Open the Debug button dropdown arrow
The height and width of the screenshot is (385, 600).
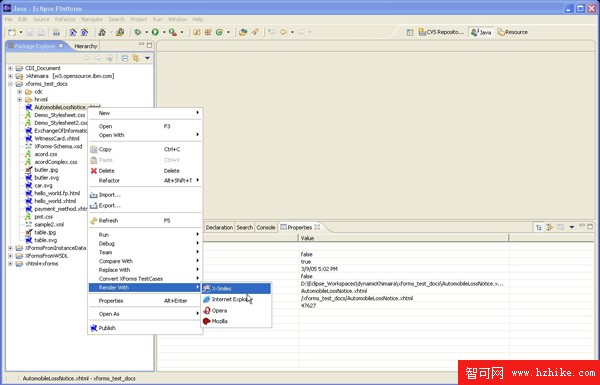146,33
